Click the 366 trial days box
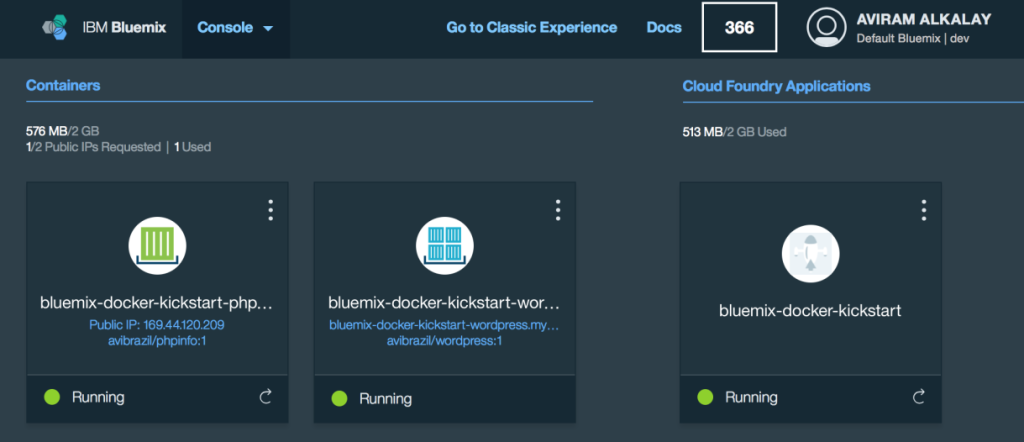The width and height of the screenshot is (1024, 442). tap(739, 28)
